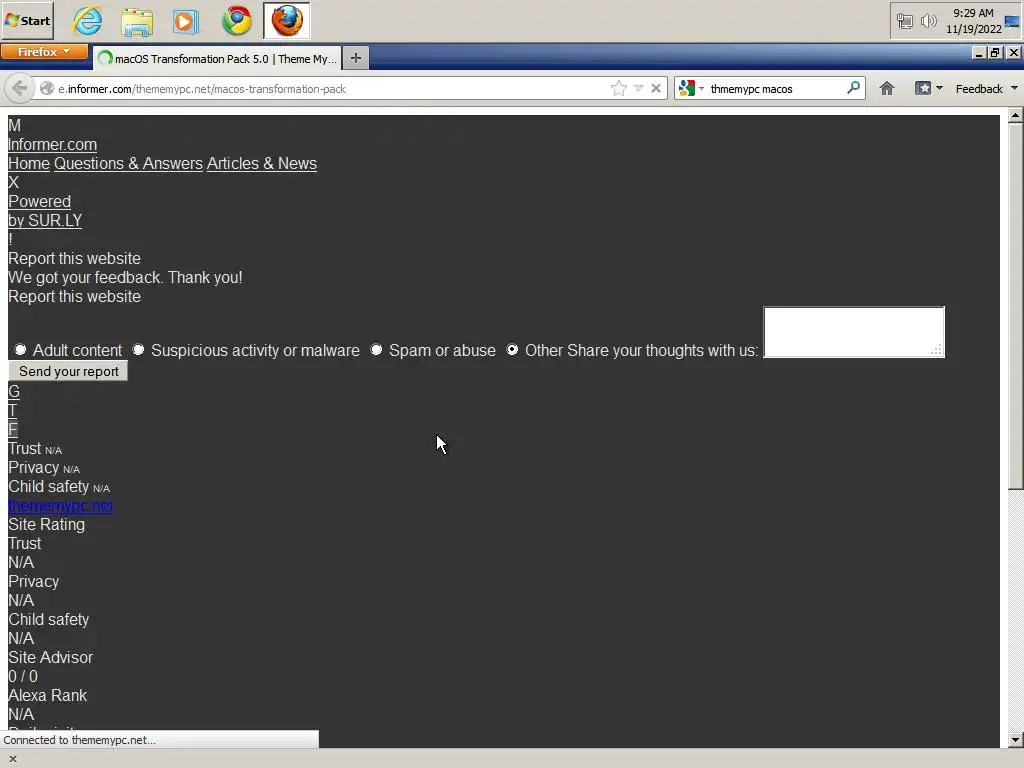Open the G share link

14,391
